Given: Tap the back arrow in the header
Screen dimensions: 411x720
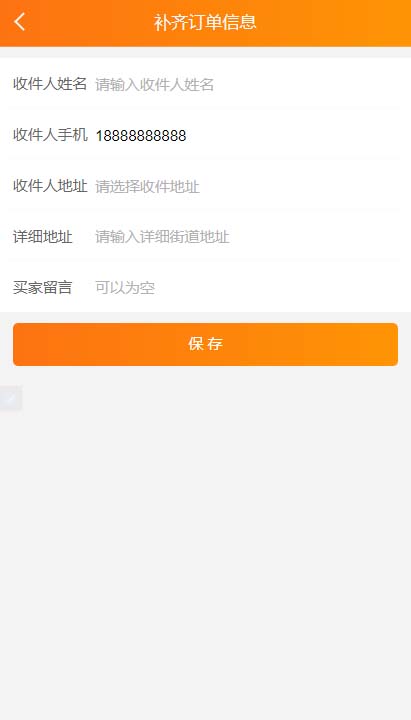Looking at the screenshot, I should click(x=19, y=22).
